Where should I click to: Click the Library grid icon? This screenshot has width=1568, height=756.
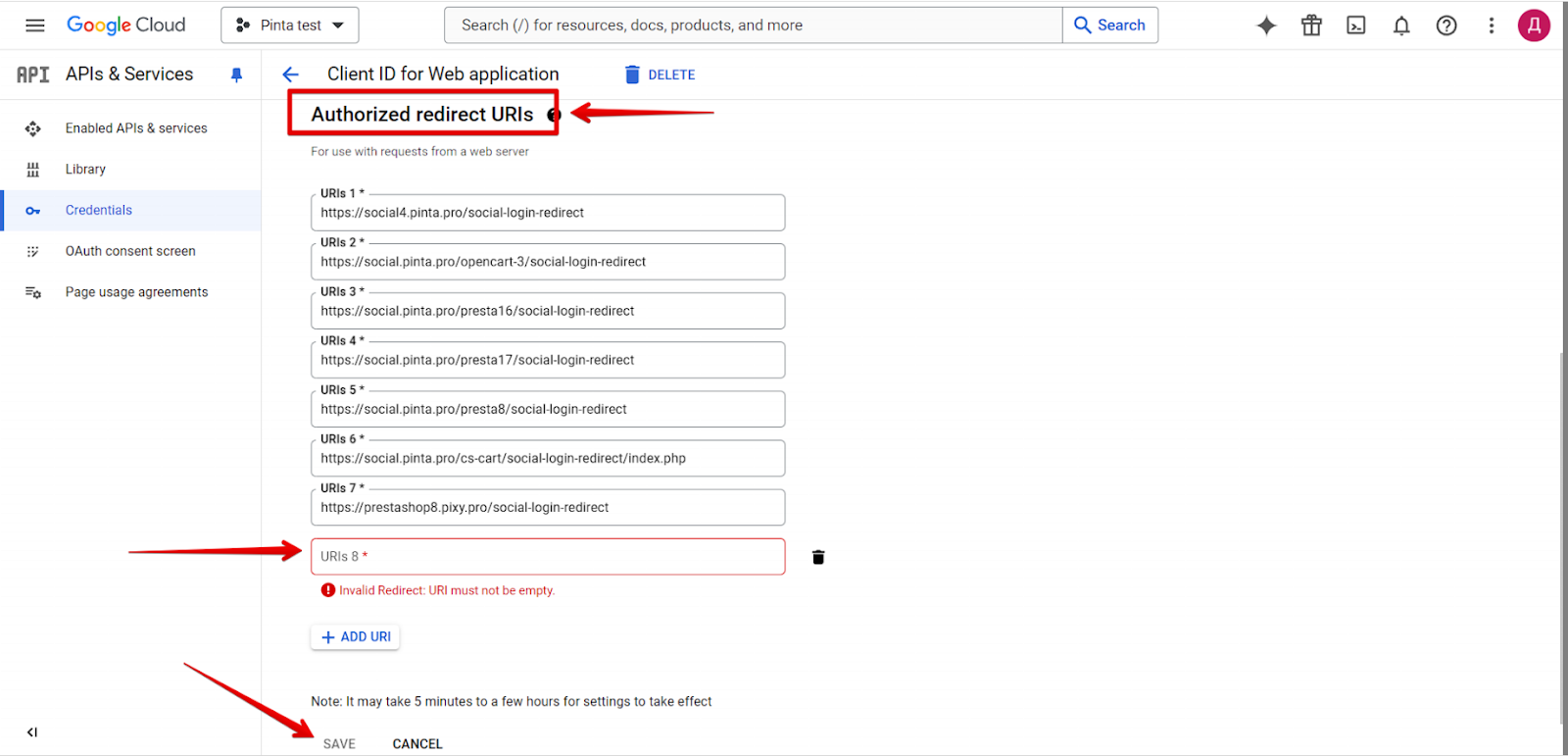32,170
